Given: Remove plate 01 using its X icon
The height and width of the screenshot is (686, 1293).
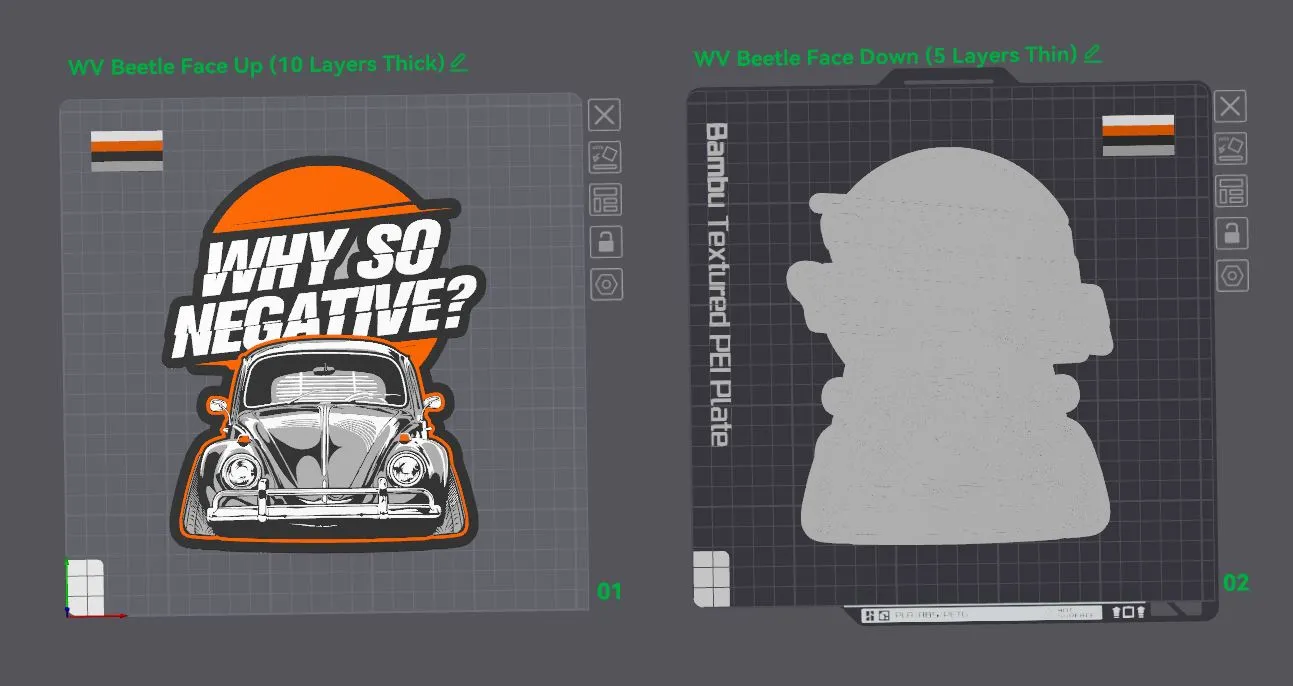Looking at the screenshot, I should [604, 115].
